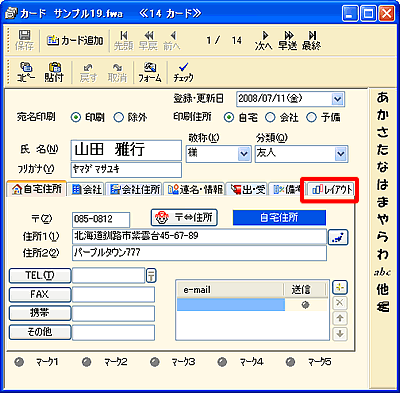Open the 敬称 honorific dropdown
Viewport: 400px width, 393px height.
coord(244,154)
